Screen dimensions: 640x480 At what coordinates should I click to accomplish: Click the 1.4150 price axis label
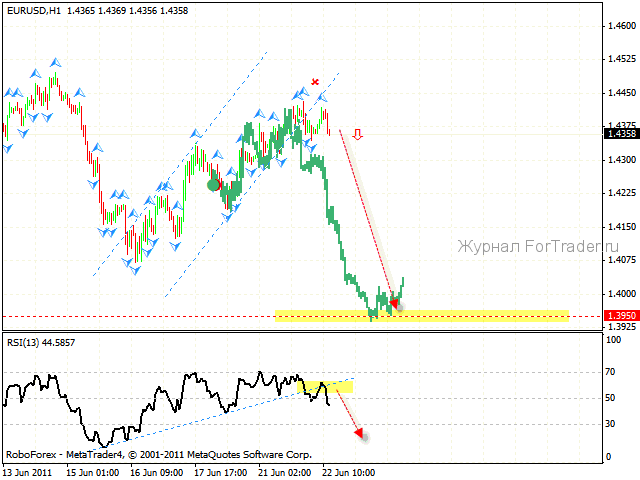click(x=622, y=227)
